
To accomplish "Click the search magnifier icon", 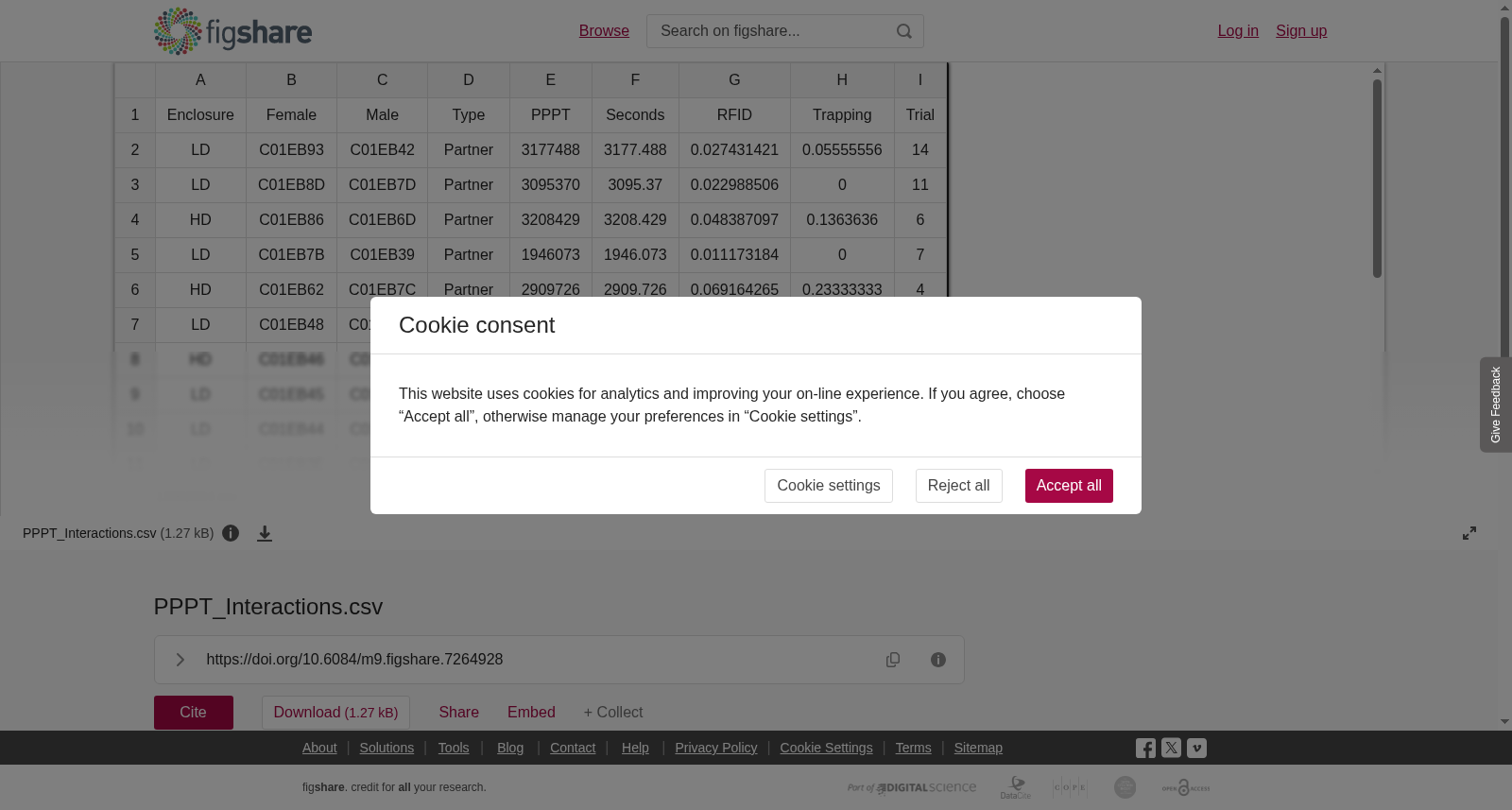I will point(904,31).
